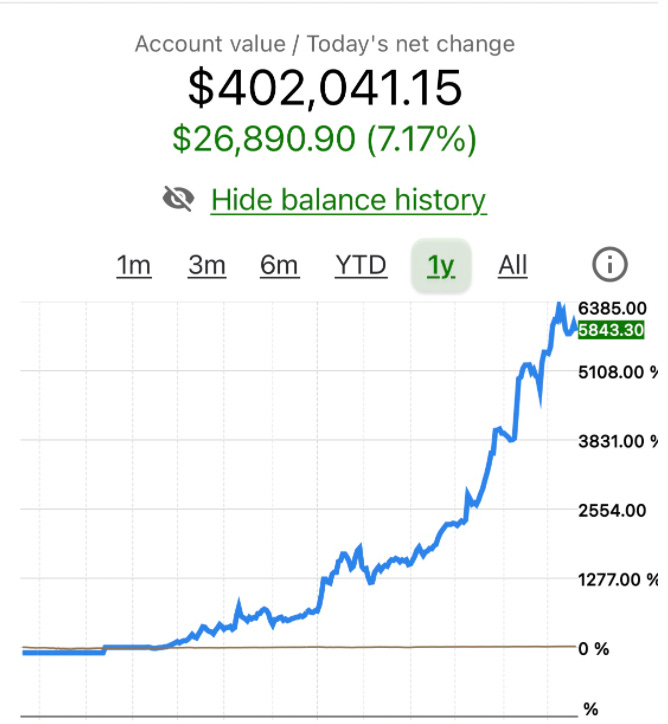Switch chart range to 1m
Viewport: 668px width, 724px height.
[x=134, y=266]
